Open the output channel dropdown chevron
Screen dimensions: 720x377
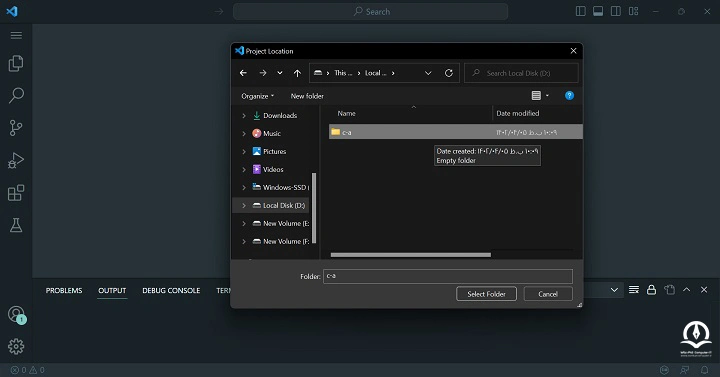pyautogui.click(x=614, y=290)
